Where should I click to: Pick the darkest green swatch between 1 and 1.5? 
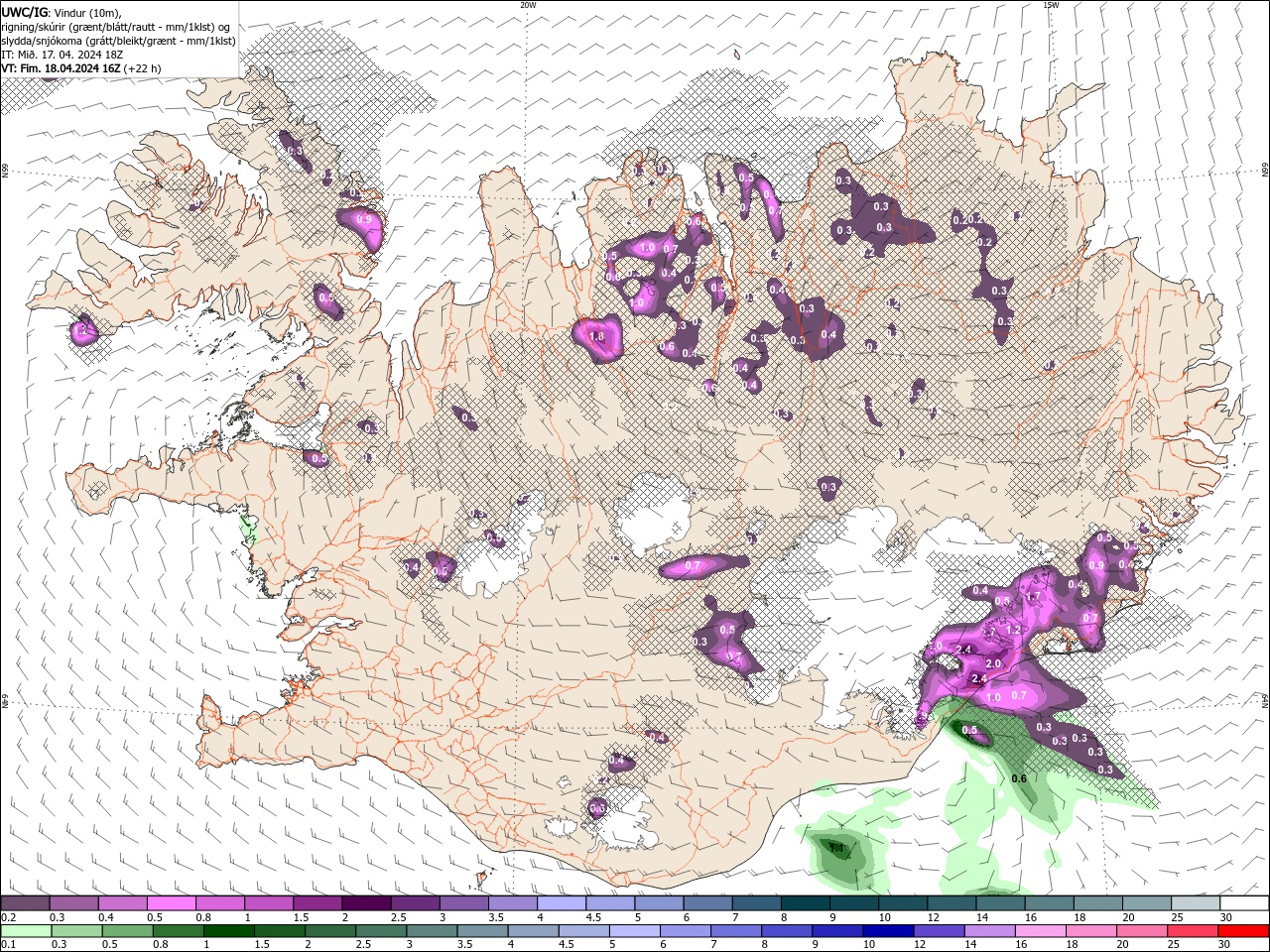228,931
